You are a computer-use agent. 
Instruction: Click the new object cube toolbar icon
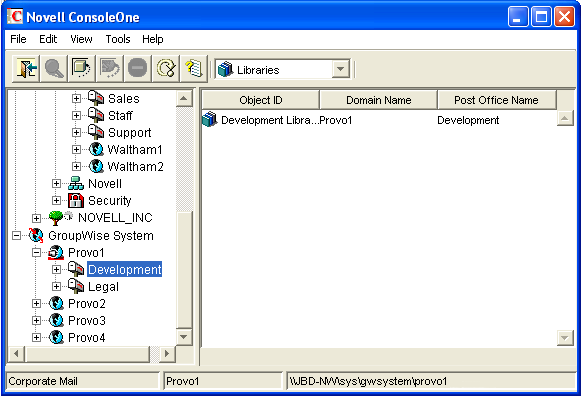pyautogui.click(x=82, y=69)
